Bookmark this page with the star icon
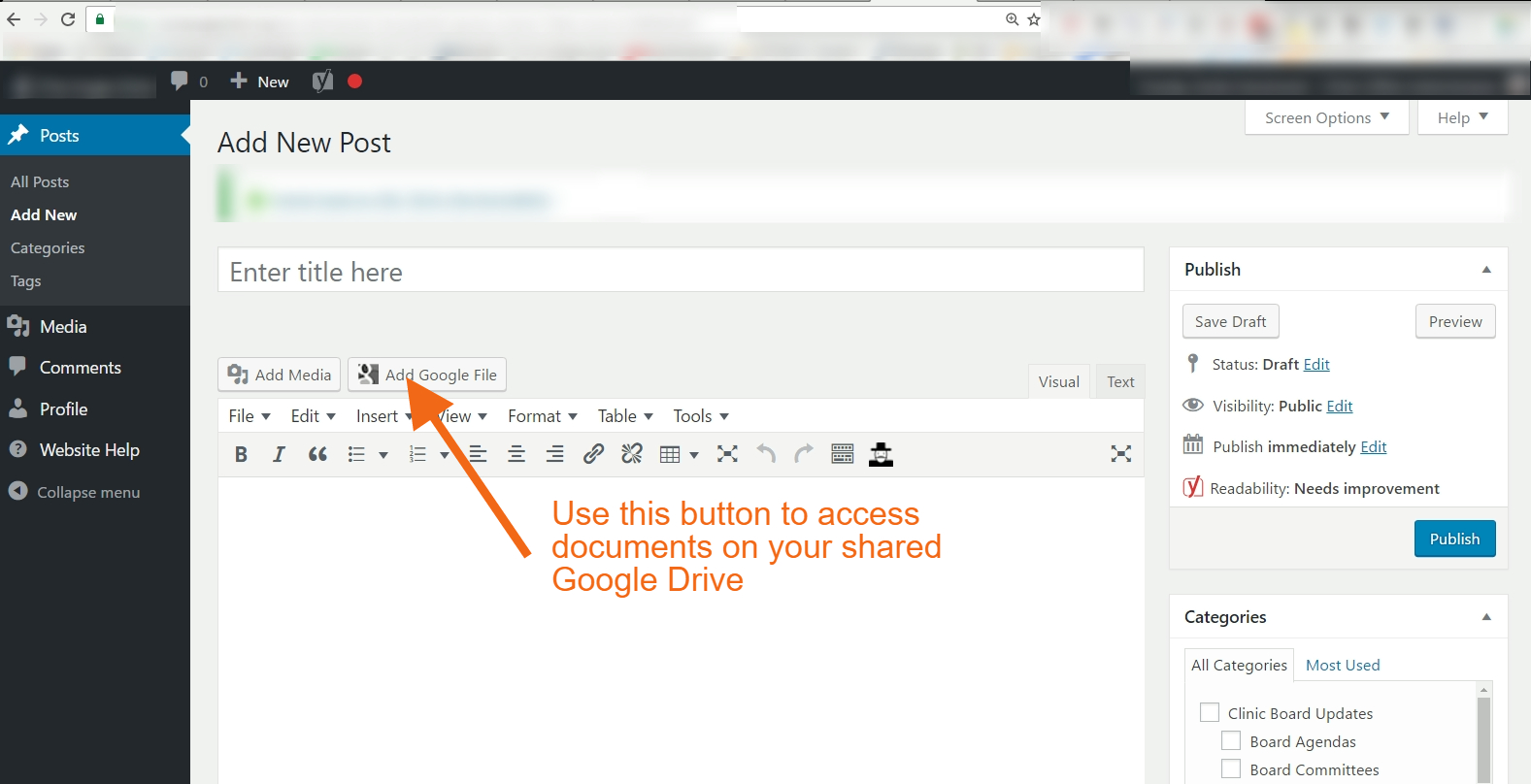Viewport: 1531px width, 784px height. pos(1034,19)
